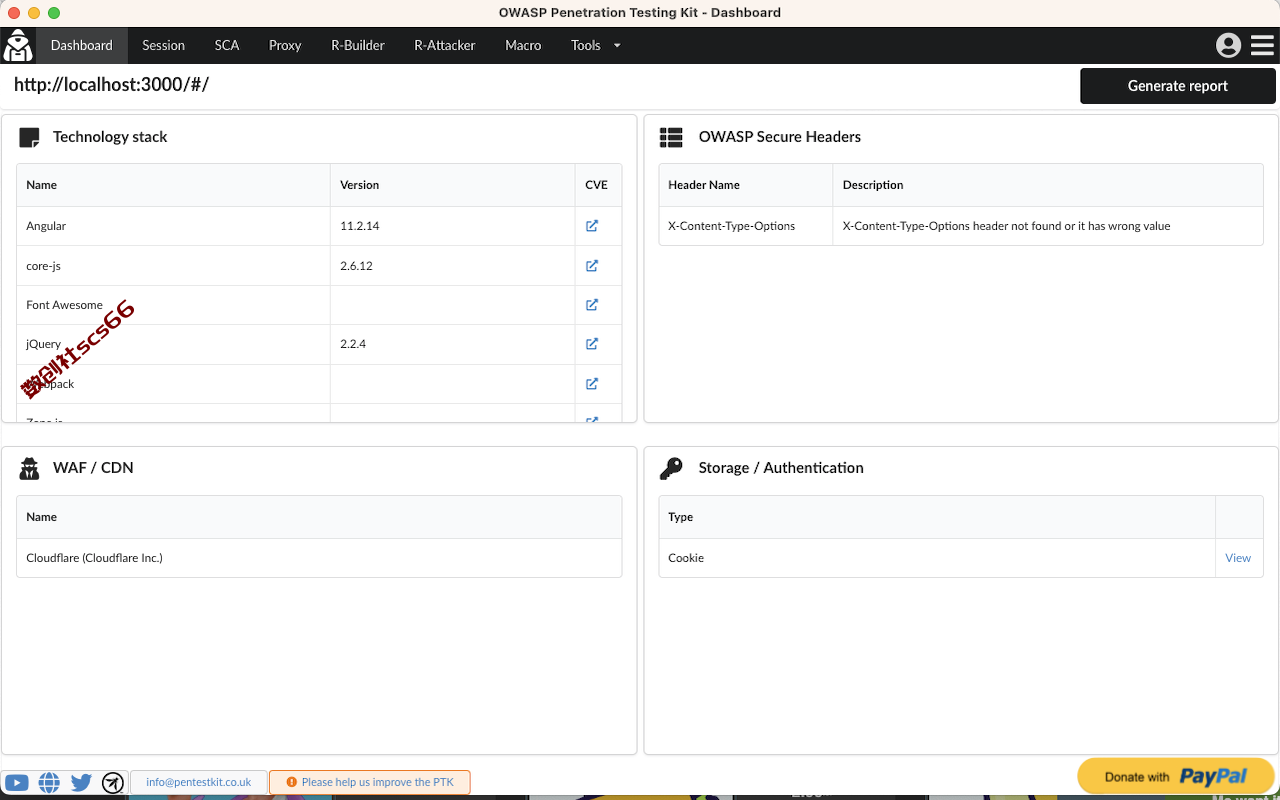Go to the SCA tab
The image size is (1280, 800).
[227, 45]
